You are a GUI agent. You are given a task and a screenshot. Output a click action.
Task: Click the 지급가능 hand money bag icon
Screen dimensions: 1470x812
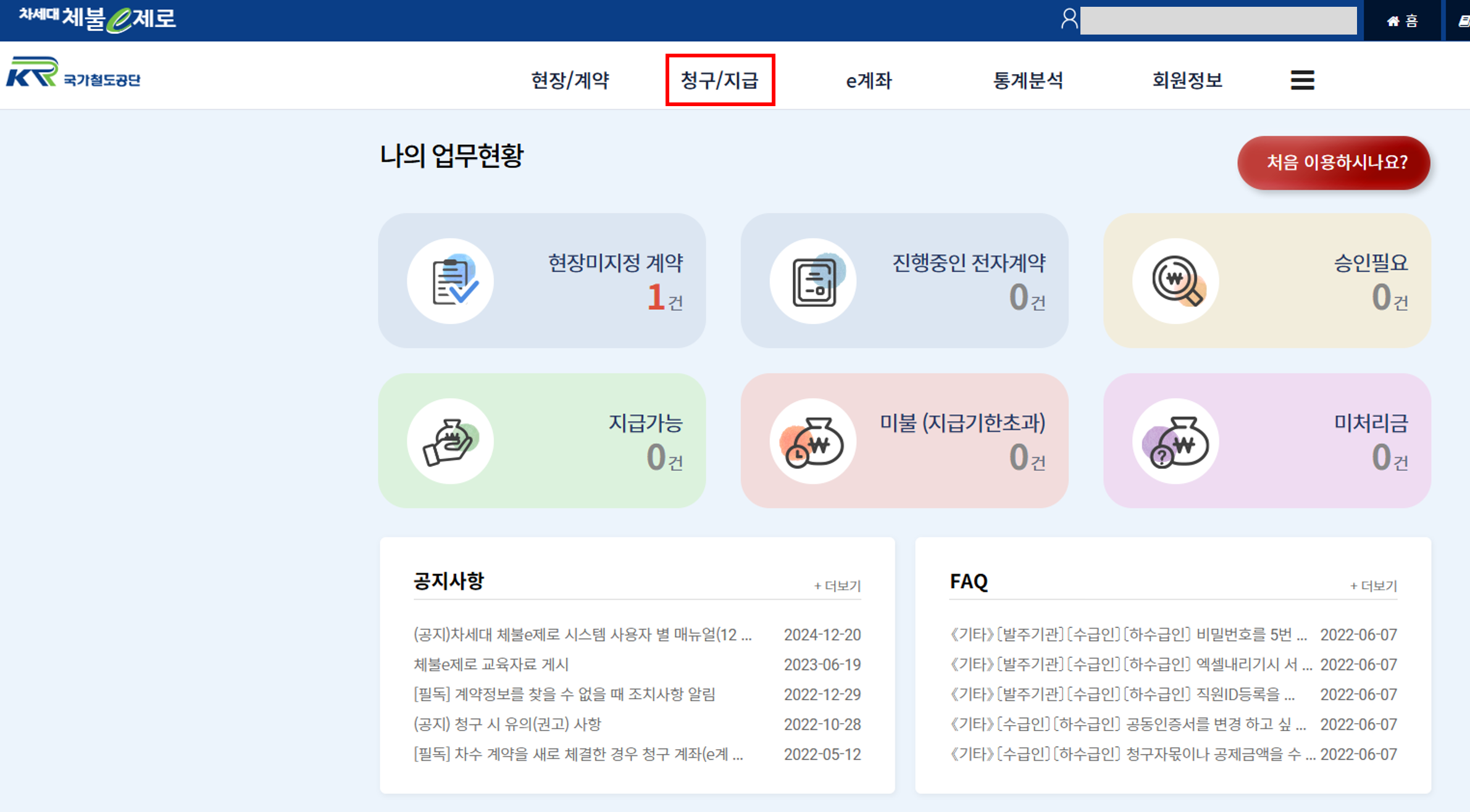[451, 441]
